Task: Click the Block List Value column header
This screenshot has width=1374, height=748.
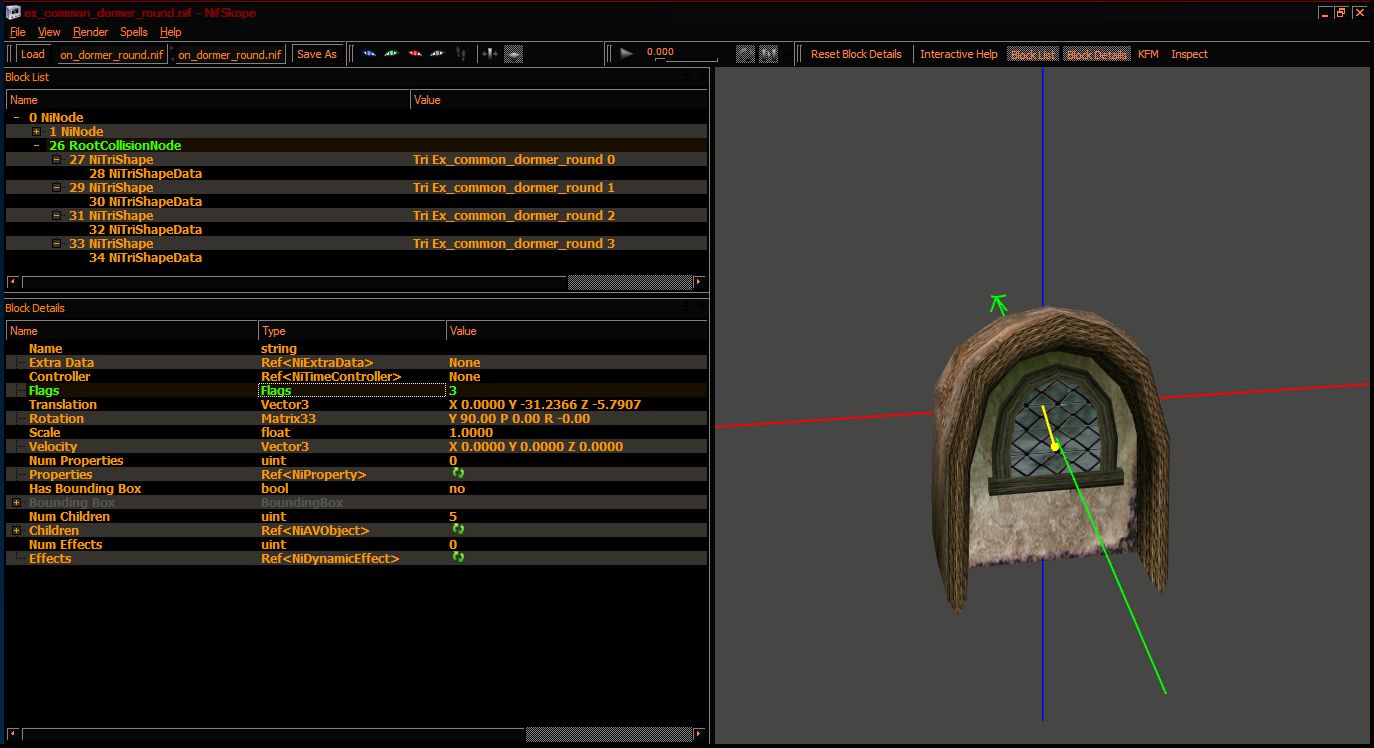Action: click(x=558, y=100)
